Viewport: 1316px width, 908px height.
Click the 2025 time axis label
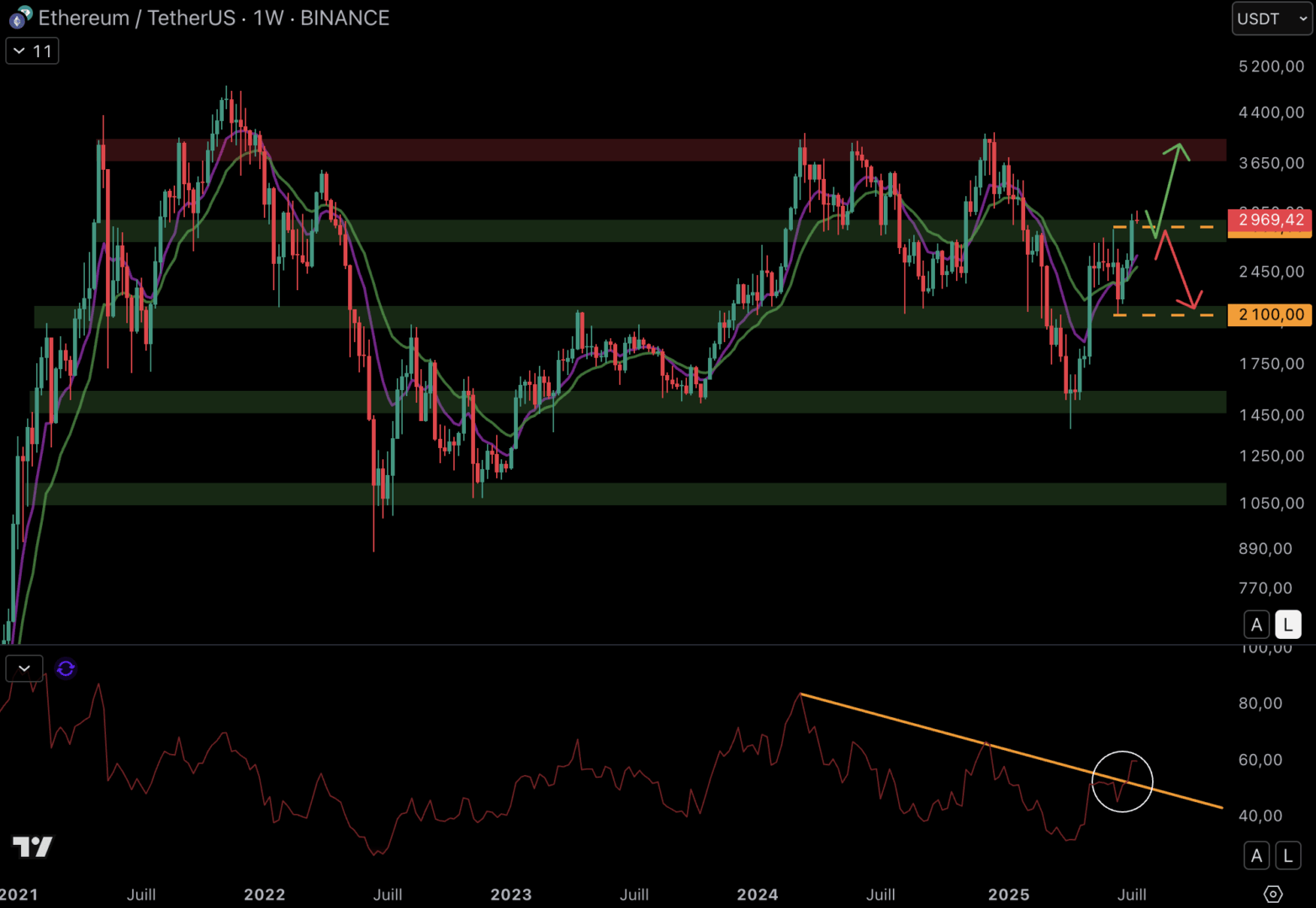[x=1009, y=895]
